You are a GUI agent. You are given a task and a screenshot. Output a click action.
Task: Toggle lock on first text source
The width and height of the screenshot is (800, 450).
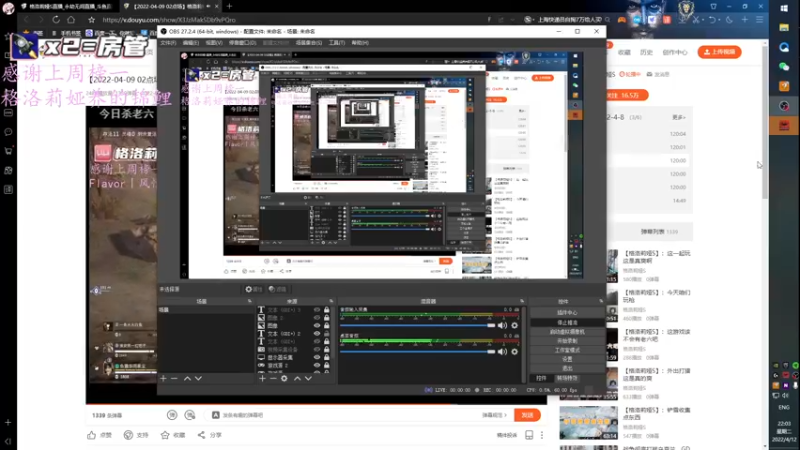click(x=327, y=310)
